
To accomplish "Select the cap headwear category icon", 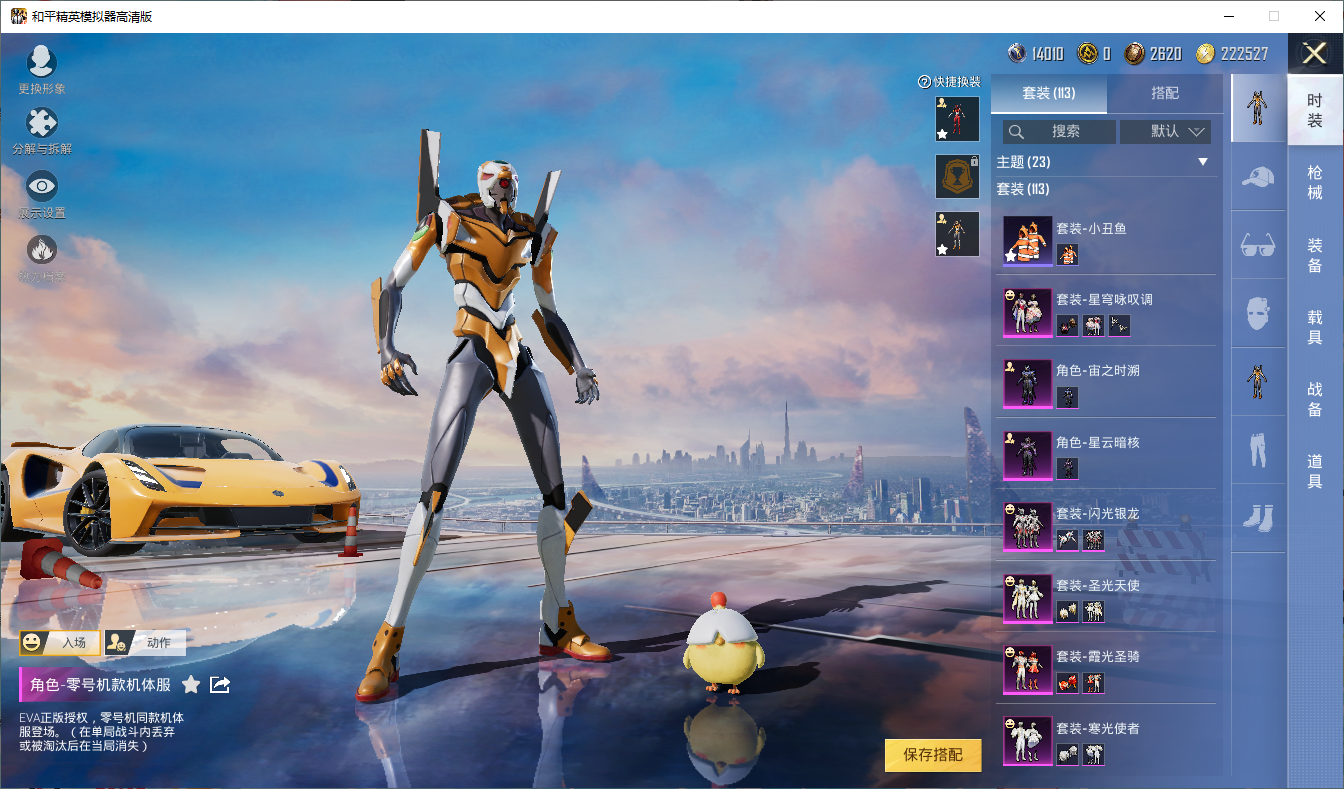I will [x=1258, y=177].
